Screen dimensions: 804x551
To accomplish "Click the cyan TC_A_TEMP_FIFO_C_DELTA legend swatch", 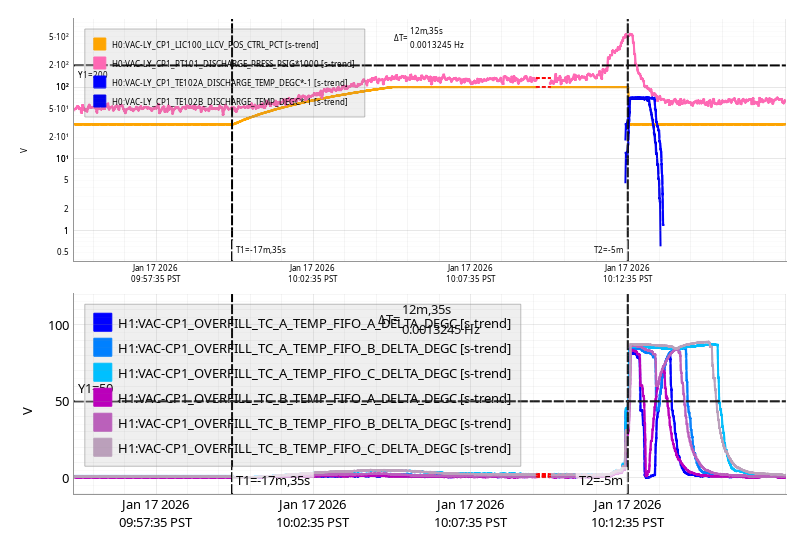I will (102, 372).
